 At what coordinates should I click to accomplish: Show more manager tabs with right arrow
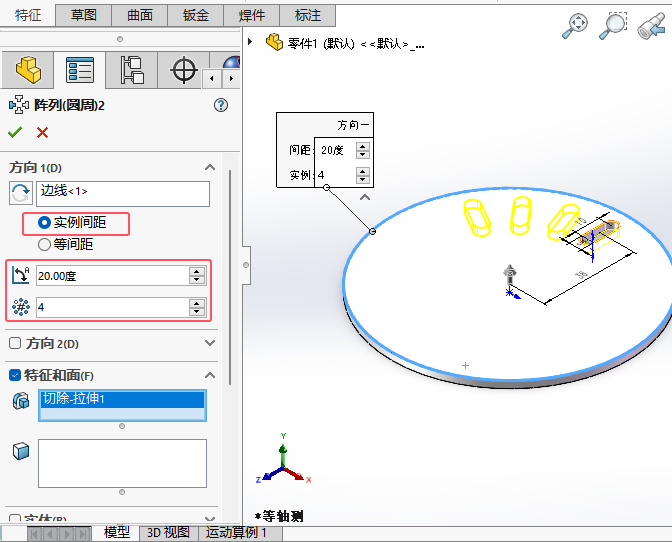coord(231,79)
